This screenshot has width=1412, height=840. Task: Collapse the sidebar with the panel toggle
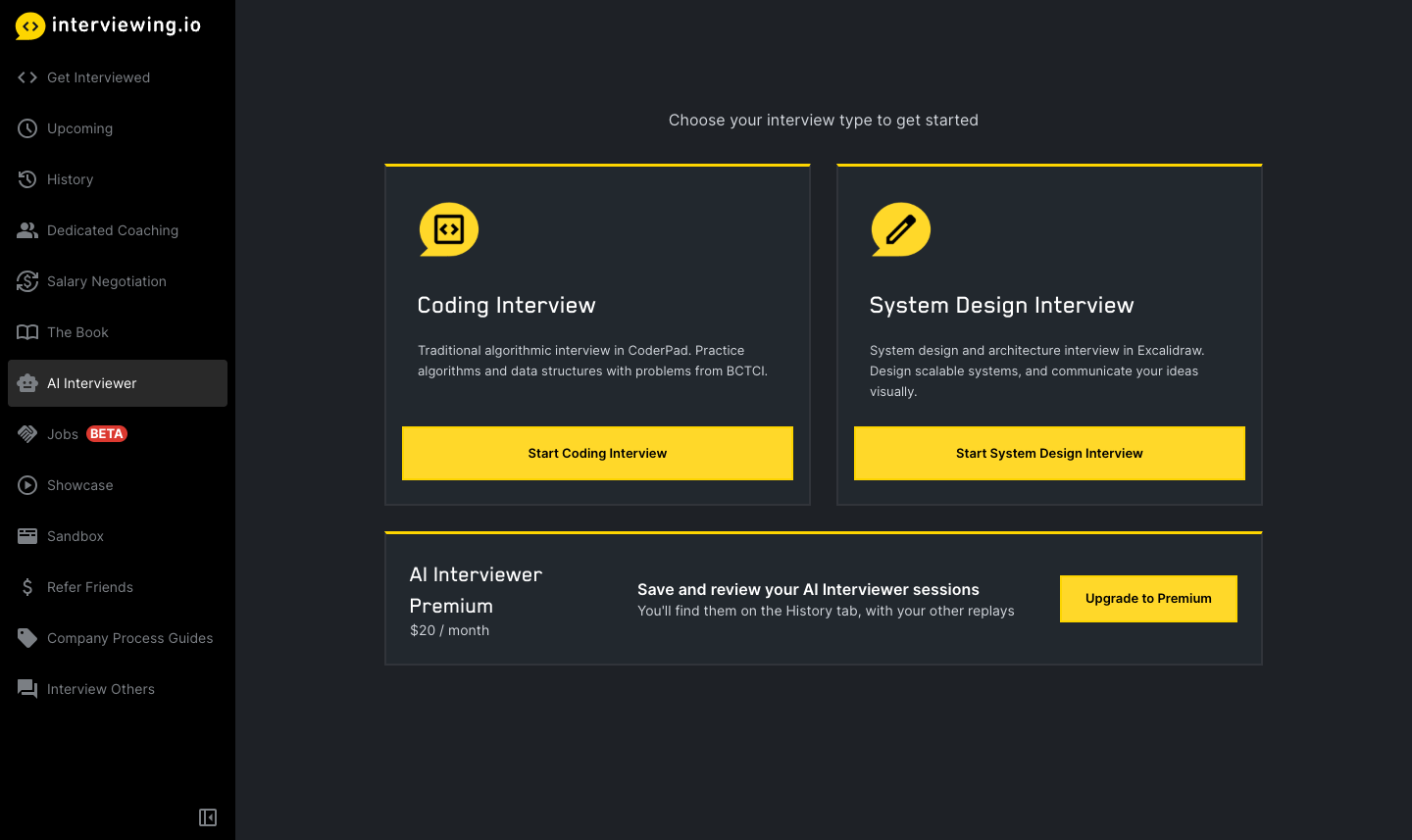click(208, 817)
